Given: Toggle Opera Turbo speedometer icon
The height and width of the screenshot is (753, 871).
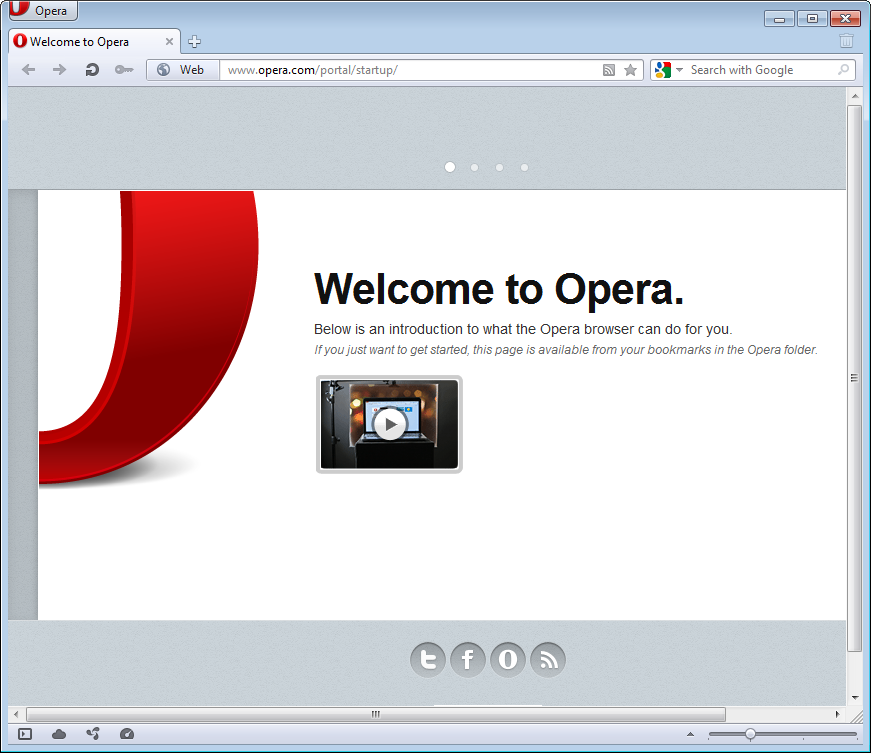Looking at the screenshot, I should click(127, 734).
